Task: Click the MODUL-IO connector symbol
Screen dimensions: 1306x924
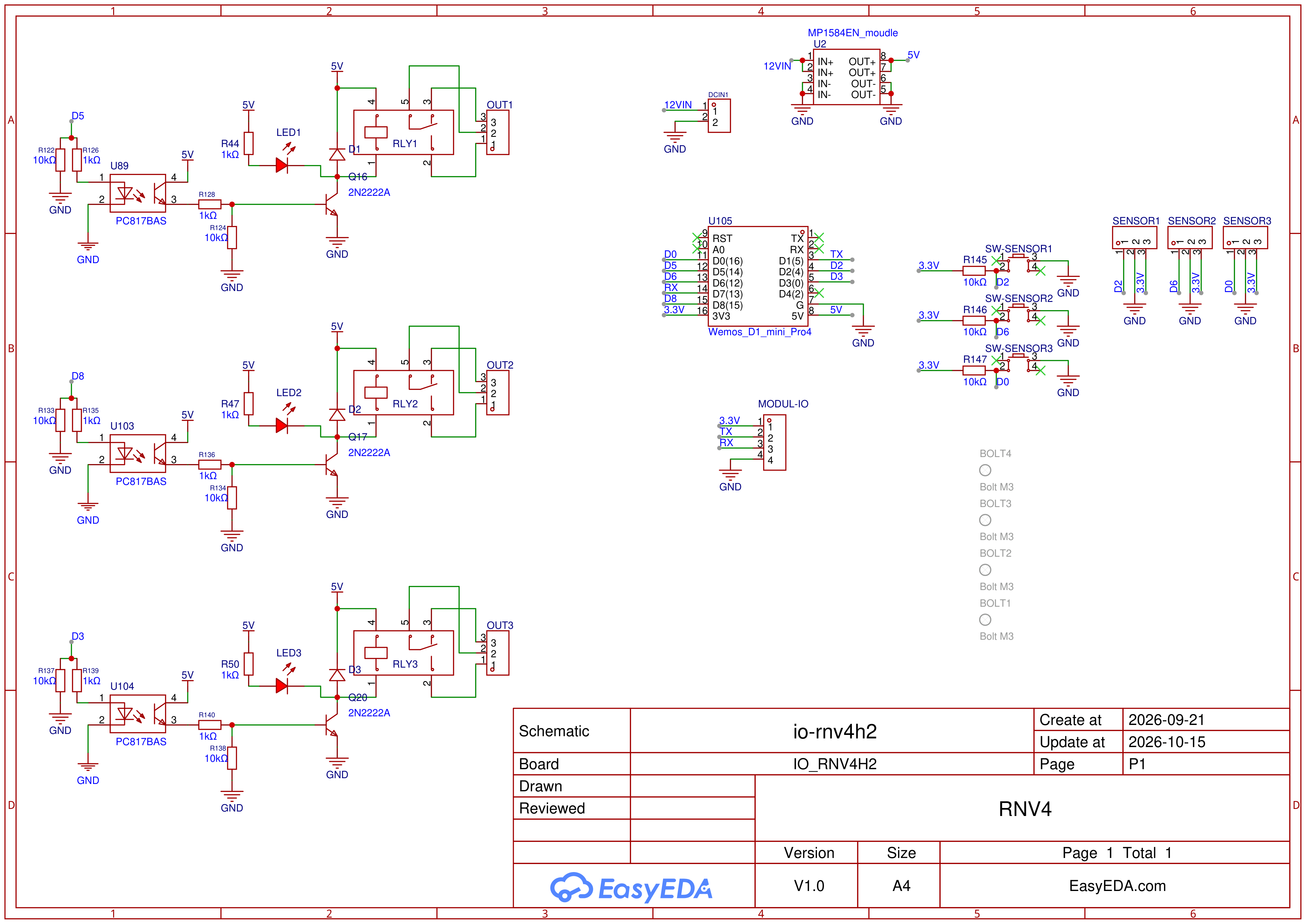Action: point(774,442)
